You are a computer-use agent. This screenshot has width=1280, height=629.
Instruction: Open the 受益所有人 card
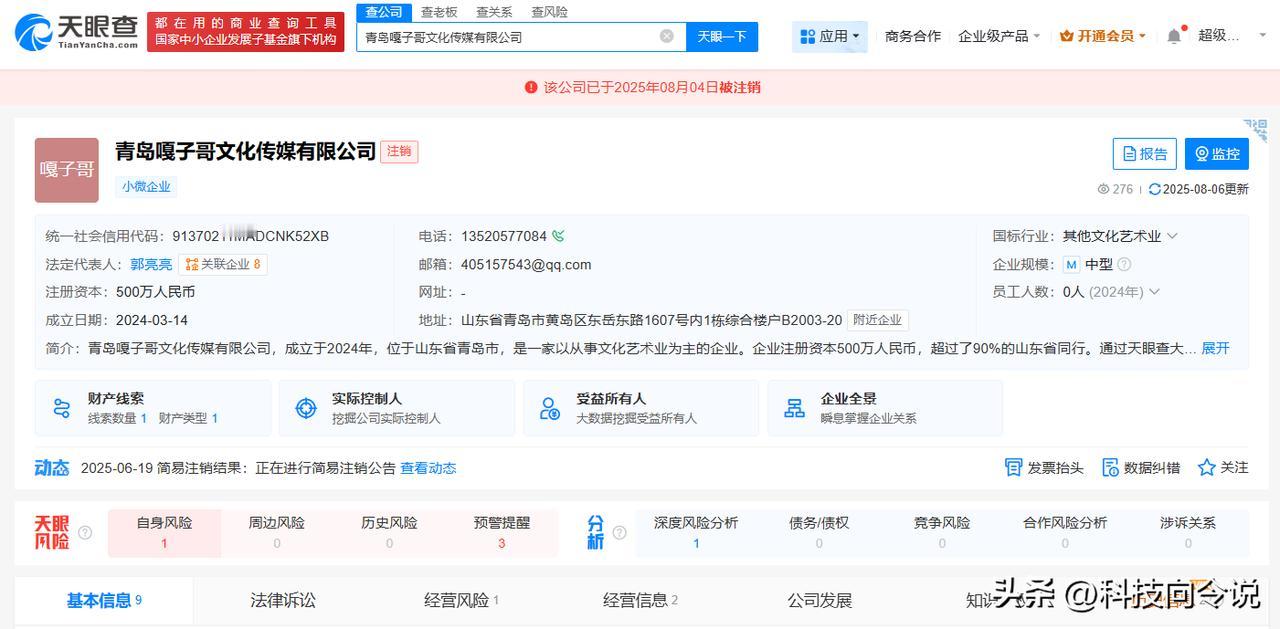(641, 408)
